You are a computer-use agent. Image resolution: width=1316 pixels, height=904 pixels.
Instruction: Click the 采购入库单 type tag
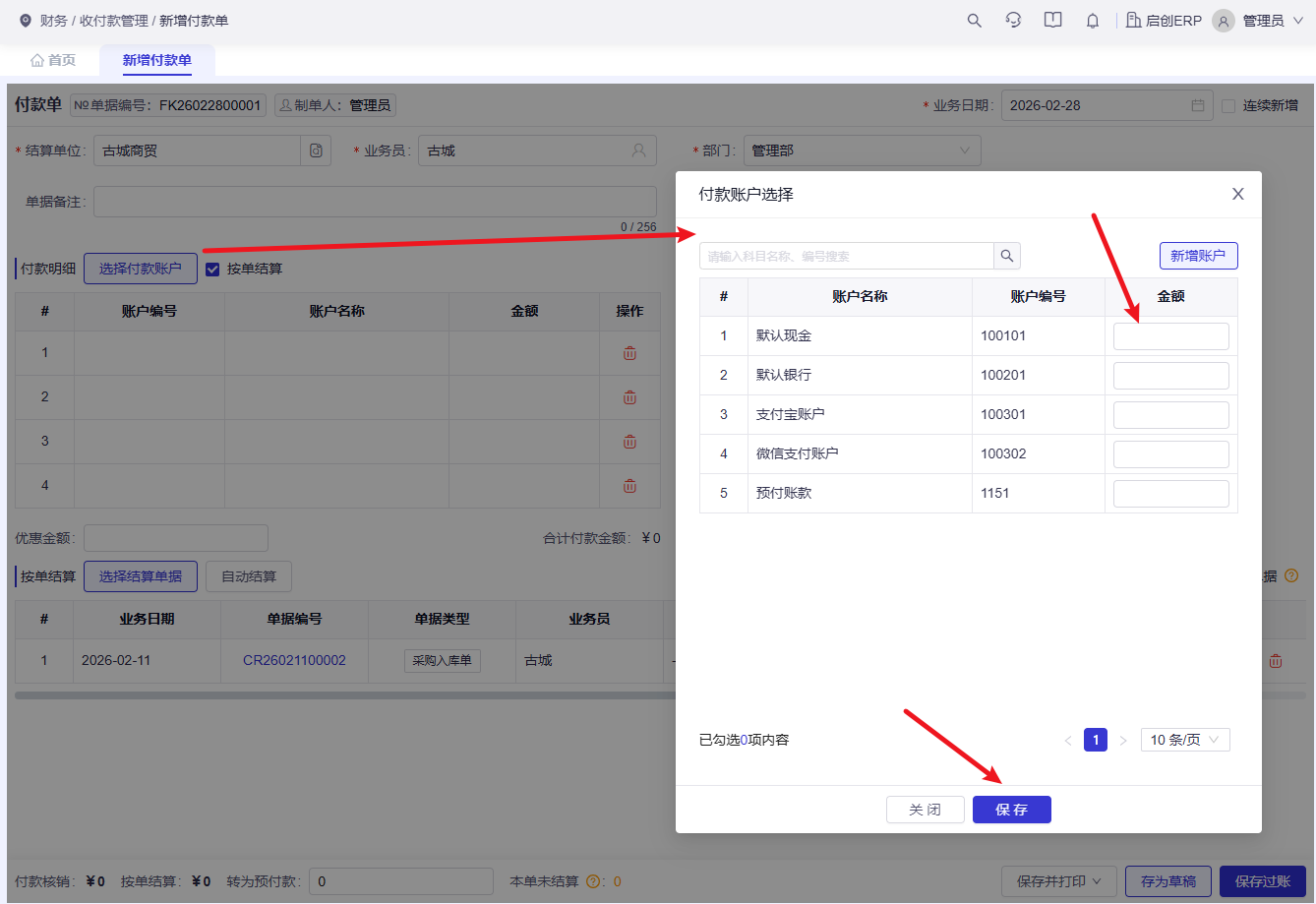point(443,661)
